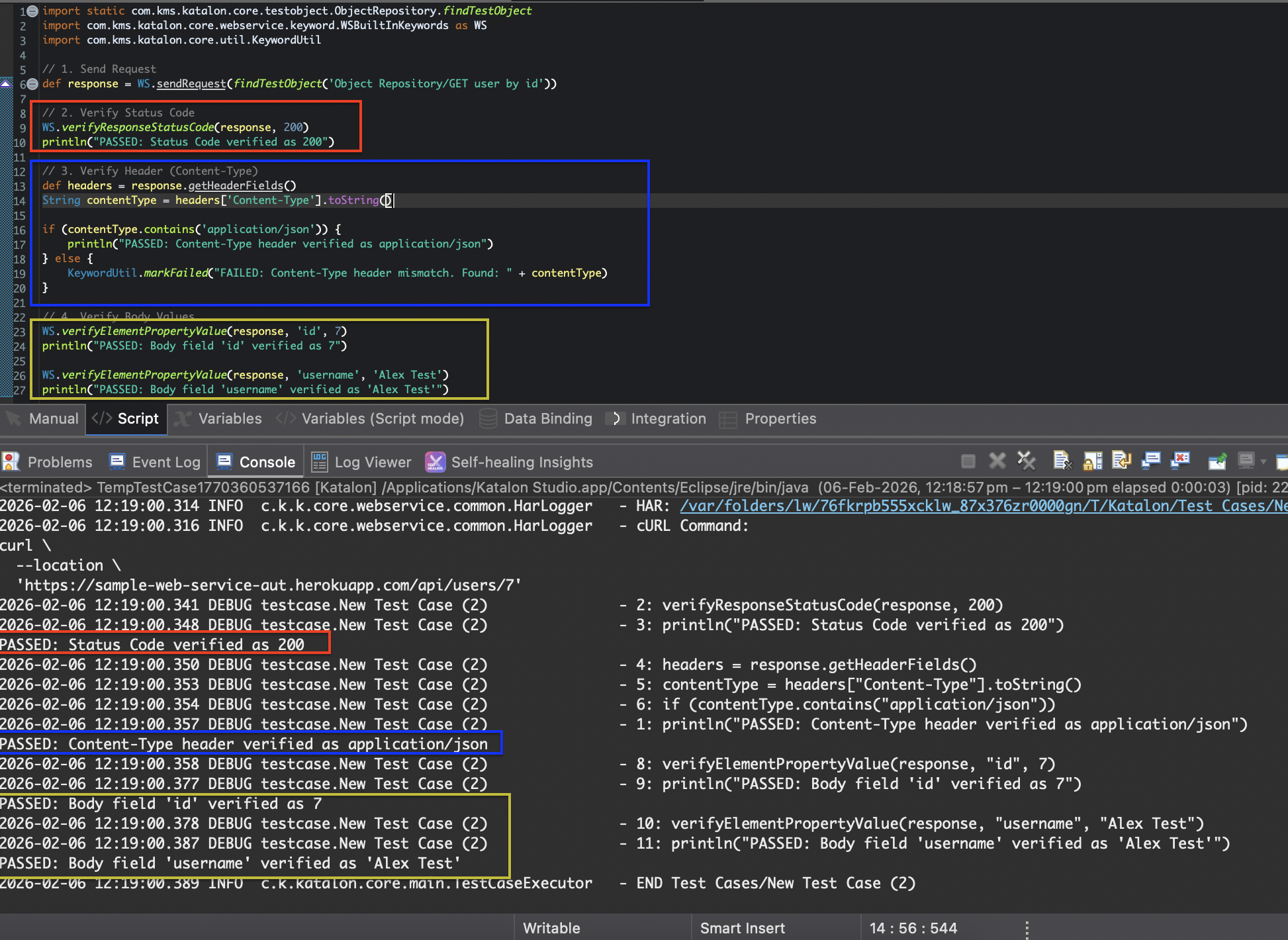The width and height of the screenshot is (1288, 940).
Task: Click the cursor position indicator 14:56:544
Action: (914, 927)
